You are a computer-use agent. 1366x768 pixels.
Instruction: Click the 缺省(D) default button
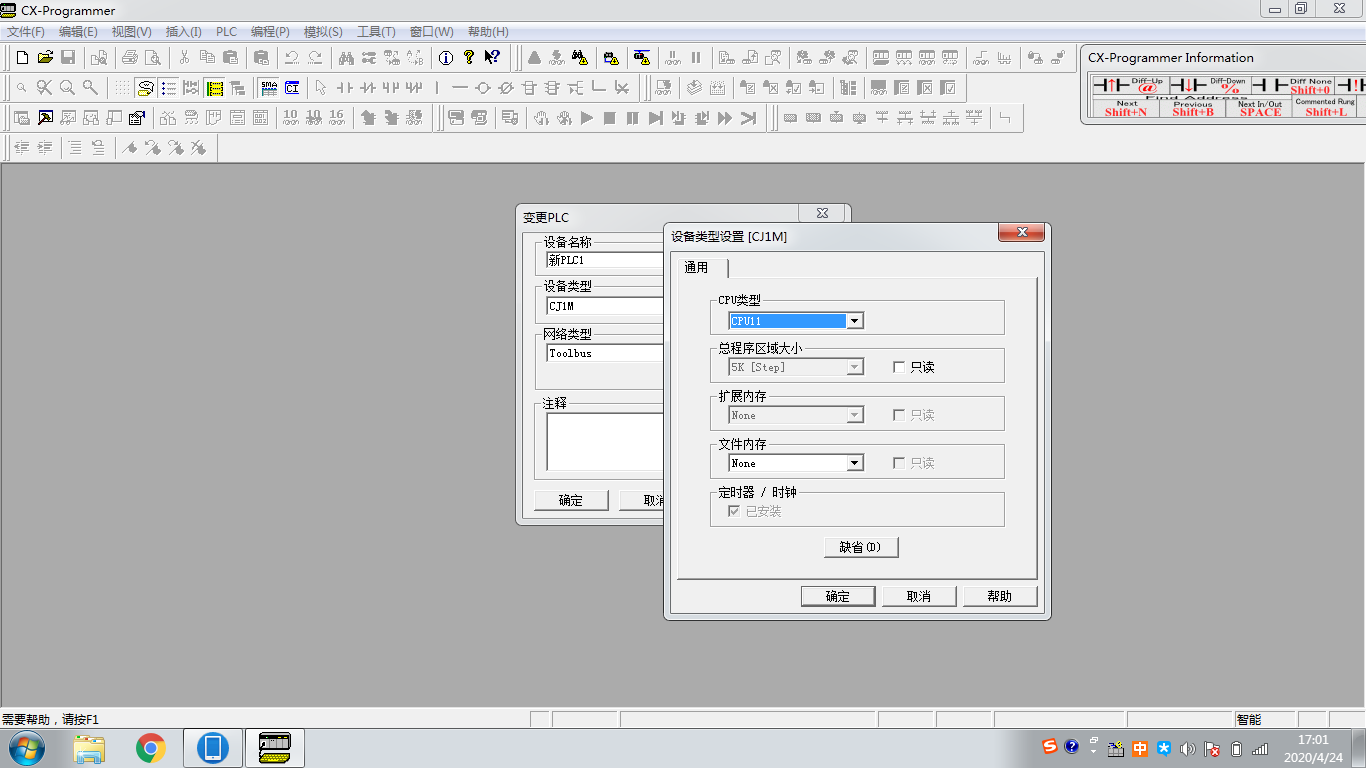tap(860, 547)
